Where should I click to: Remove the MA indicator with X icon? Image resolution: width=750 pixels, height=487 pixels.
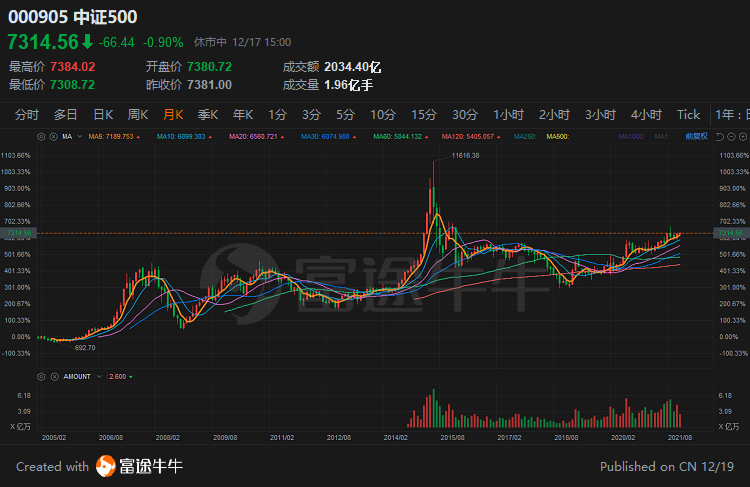(x=54, y=137)
